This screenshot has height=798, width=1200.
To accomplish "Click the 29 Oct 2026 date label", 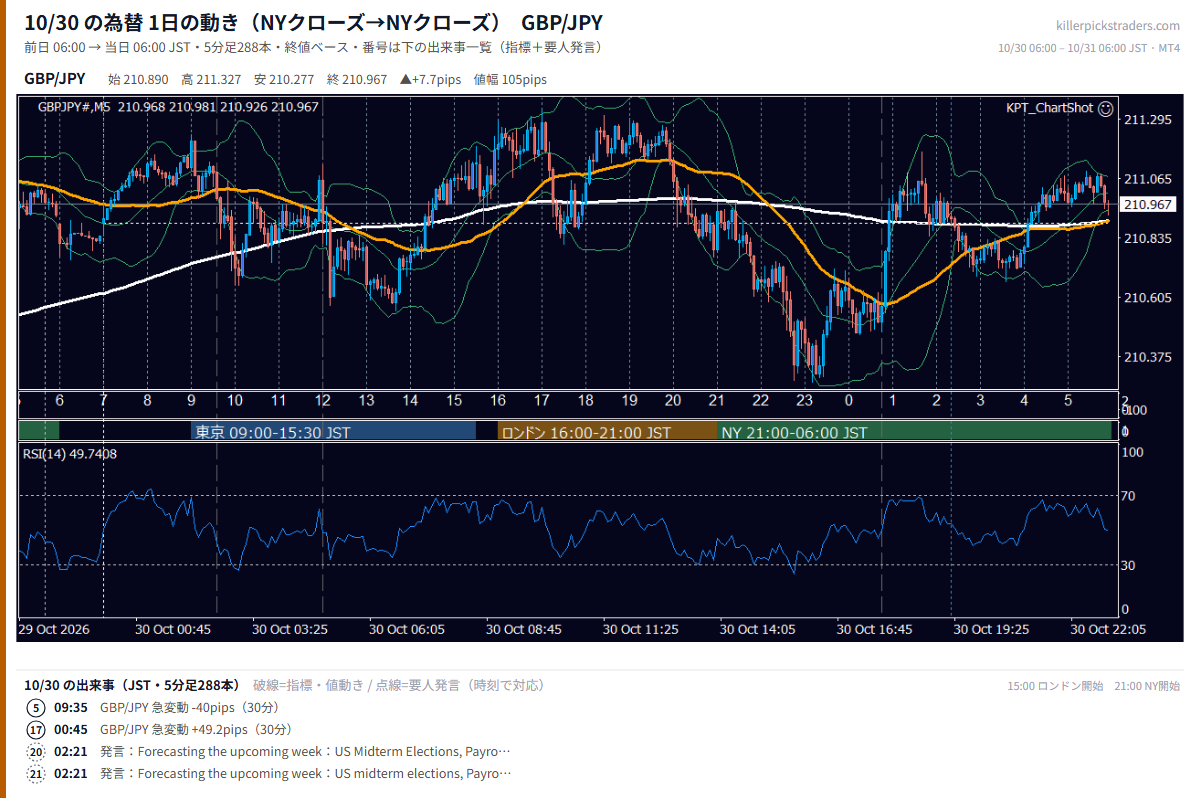I will pyautogui.click(x=53, y=630).
